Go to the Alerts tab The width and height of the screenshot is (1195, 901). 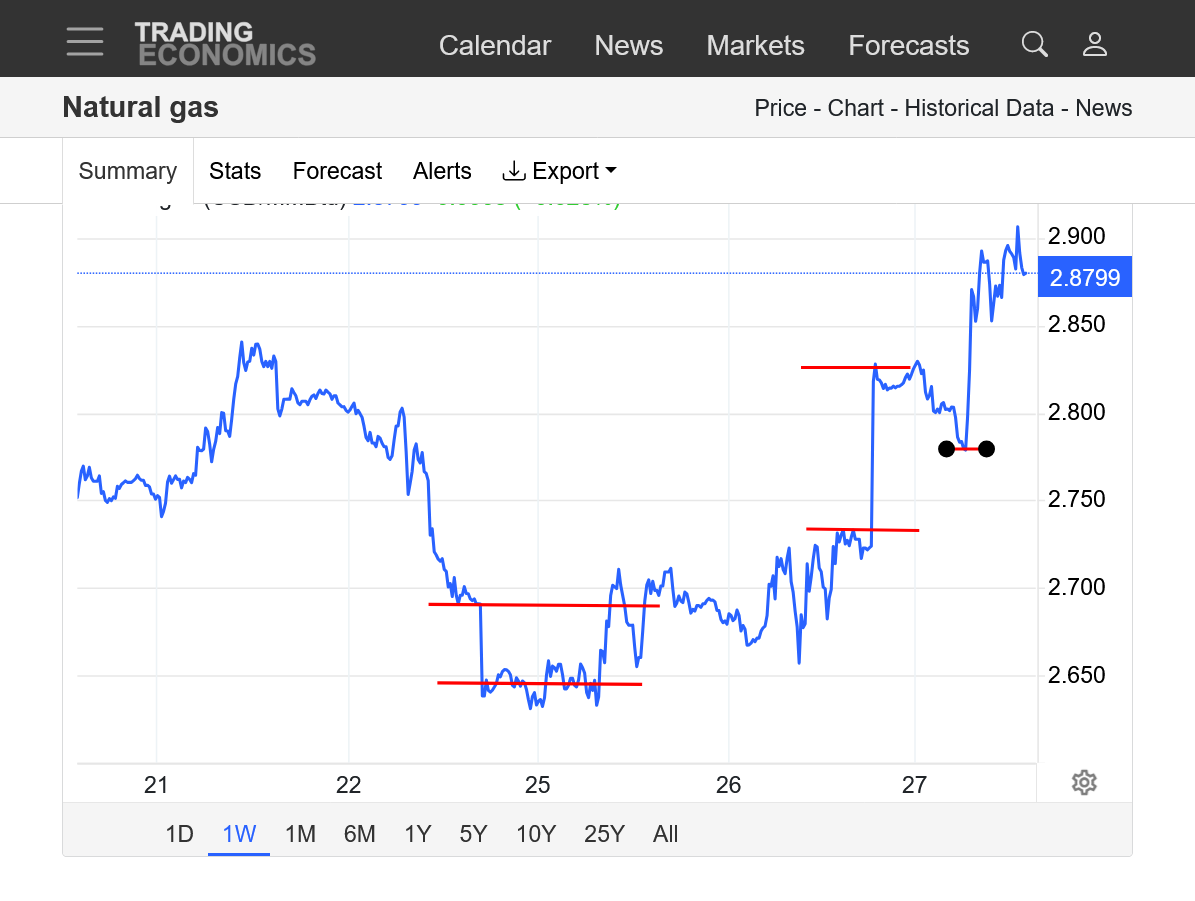442,171
